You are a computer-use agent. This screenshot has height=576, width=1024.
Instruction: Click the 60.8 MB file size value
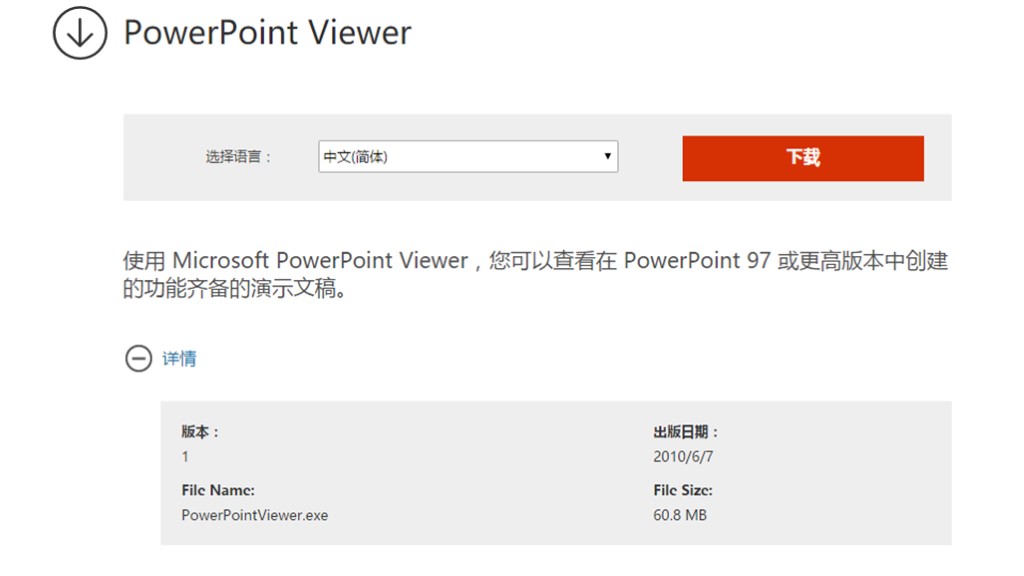pyautogui.click(x=680, y=516)
